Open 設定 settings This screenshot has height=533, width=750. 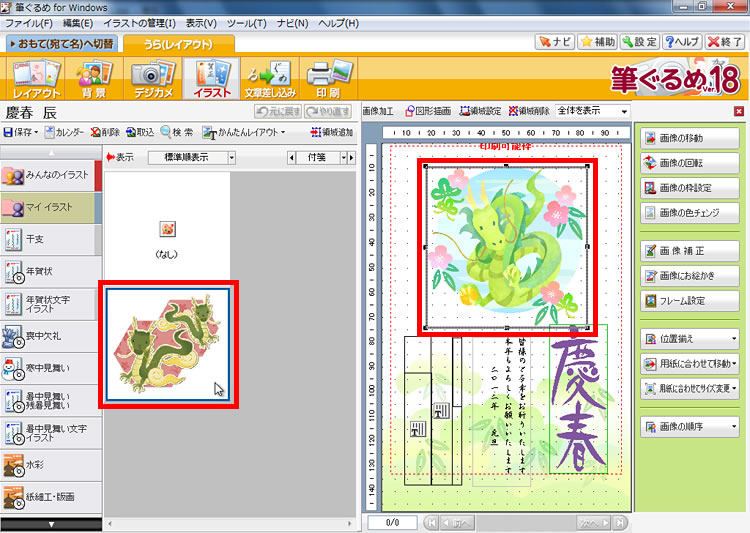tap(640, 42)
